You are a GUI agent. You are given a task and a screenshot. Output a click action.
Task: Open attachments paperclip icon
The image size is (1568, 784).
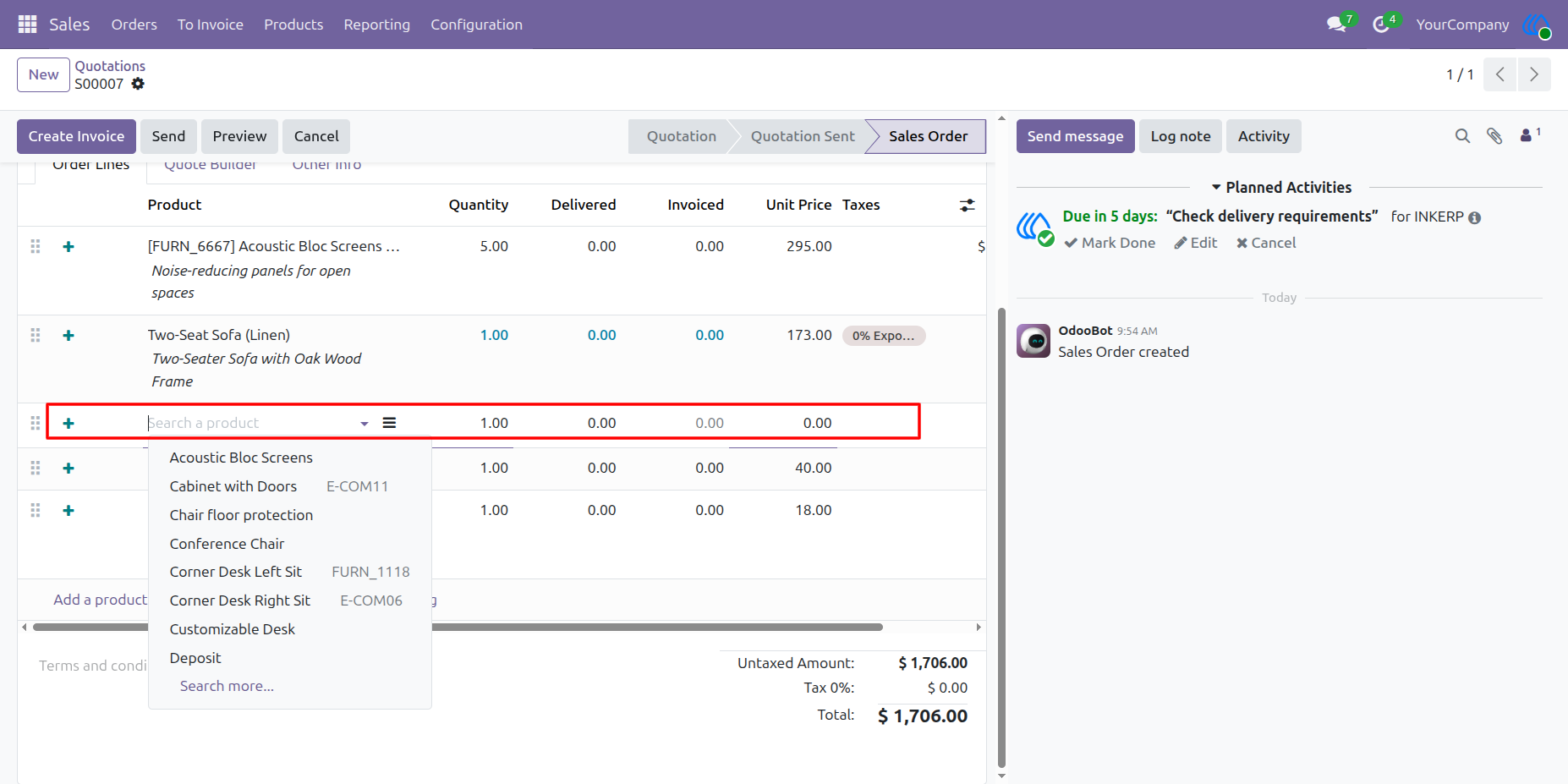1494,136
